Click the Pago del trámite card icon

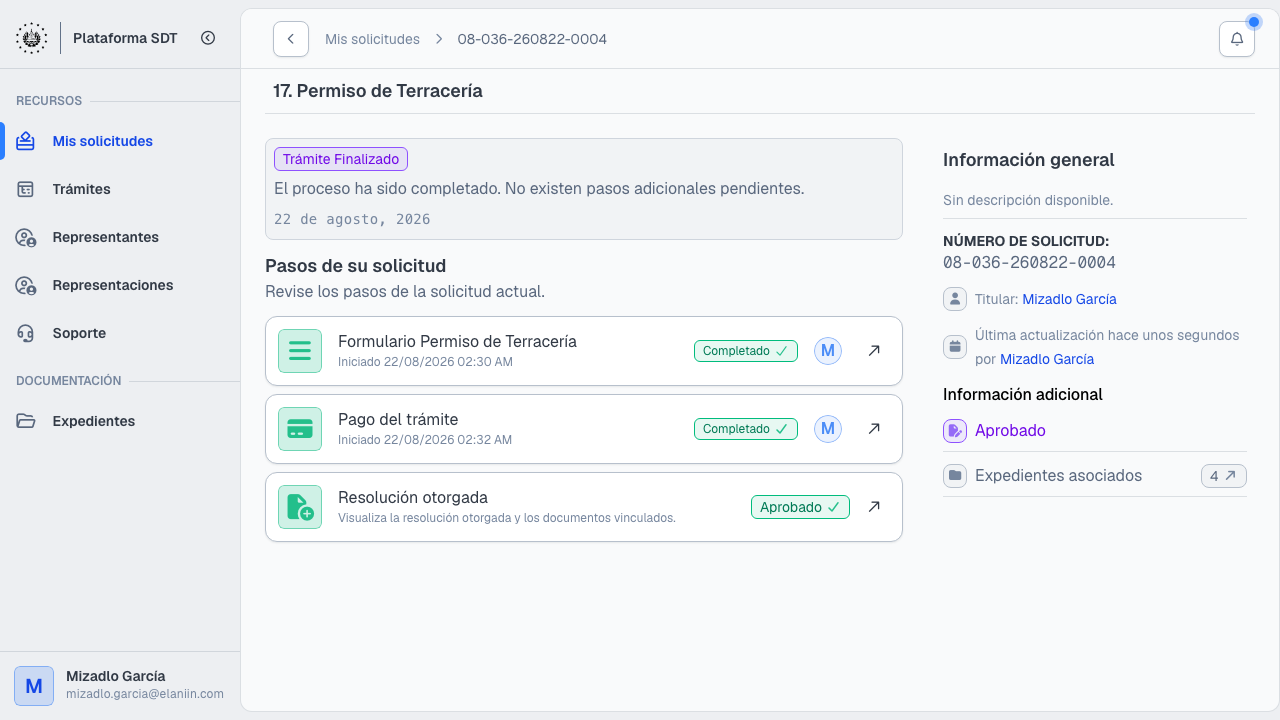(x=300, y=429)
